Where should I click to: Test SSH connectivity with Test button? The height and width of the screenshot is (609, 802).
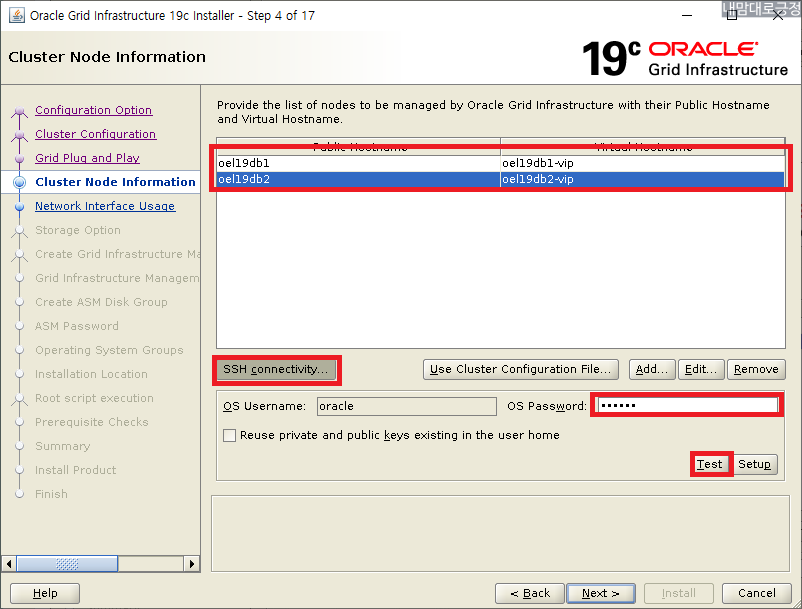pos(709,464)
